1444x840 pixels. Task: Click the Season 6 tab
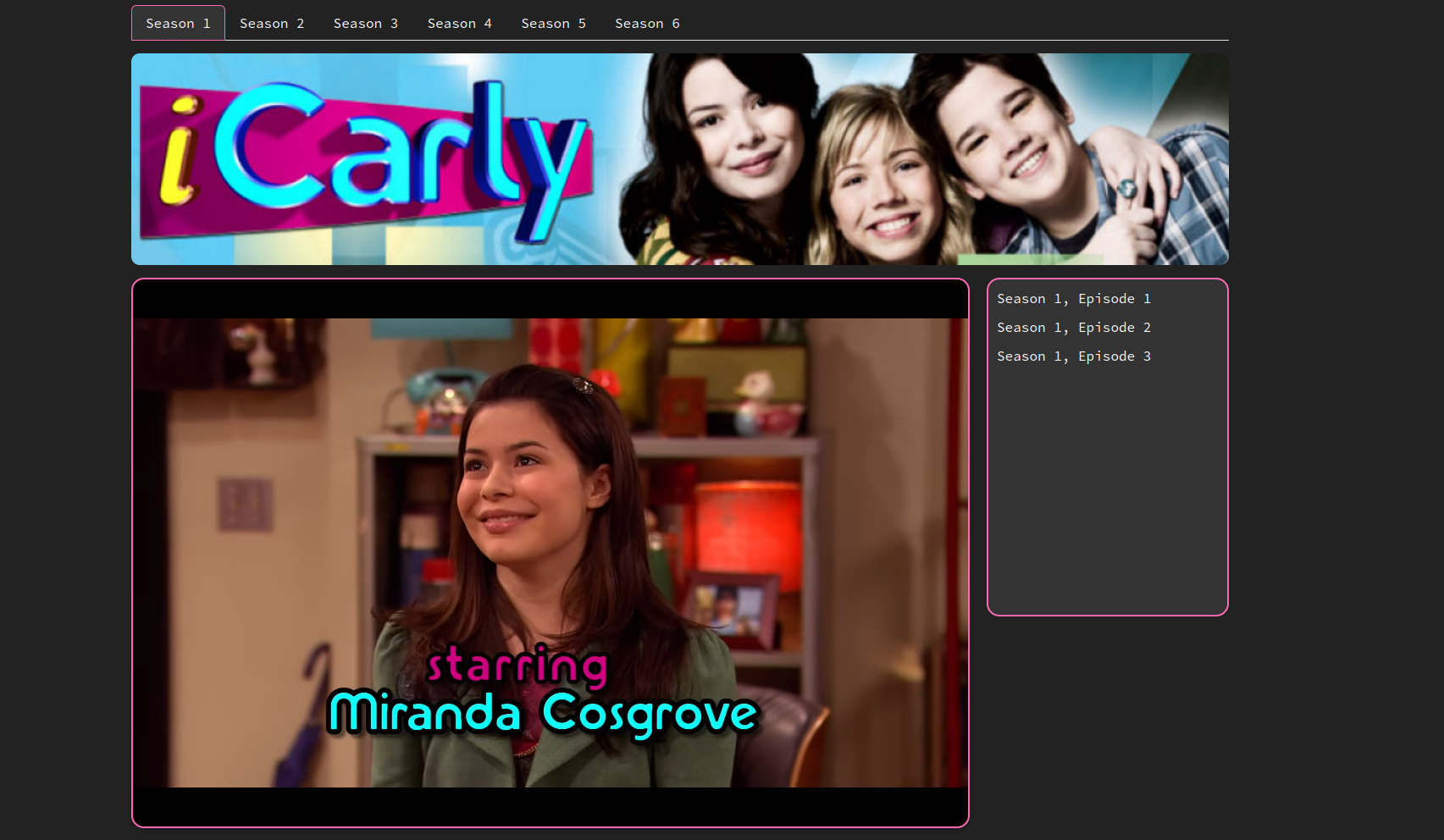pos(648,24)
